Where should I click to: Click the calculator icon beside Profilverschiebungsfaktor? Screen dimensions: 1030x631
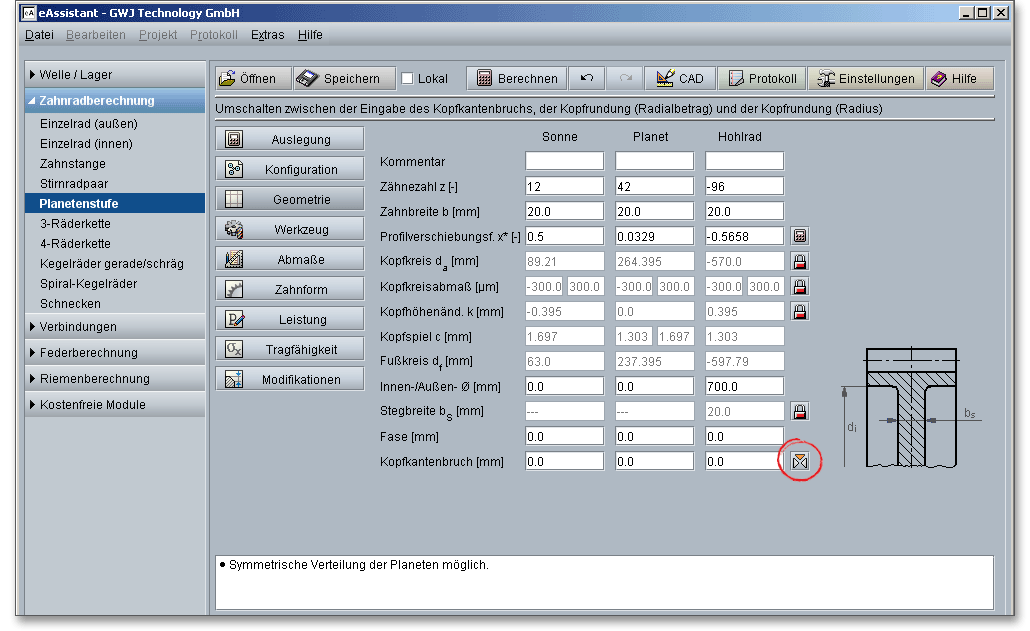tap(800, 236)
